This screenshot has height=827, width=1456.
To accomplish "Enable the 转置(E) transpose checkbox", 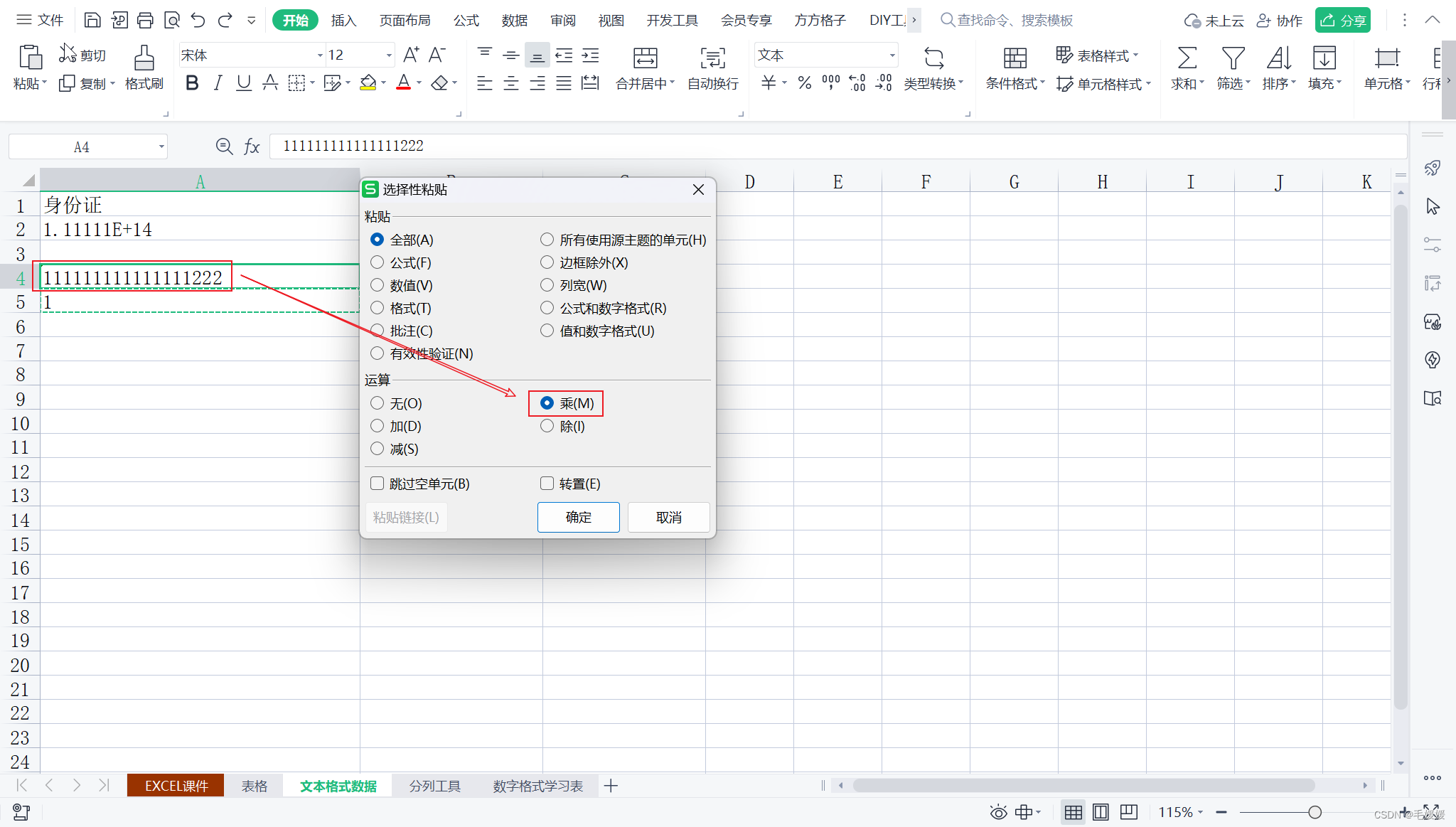I will (547, 484).
